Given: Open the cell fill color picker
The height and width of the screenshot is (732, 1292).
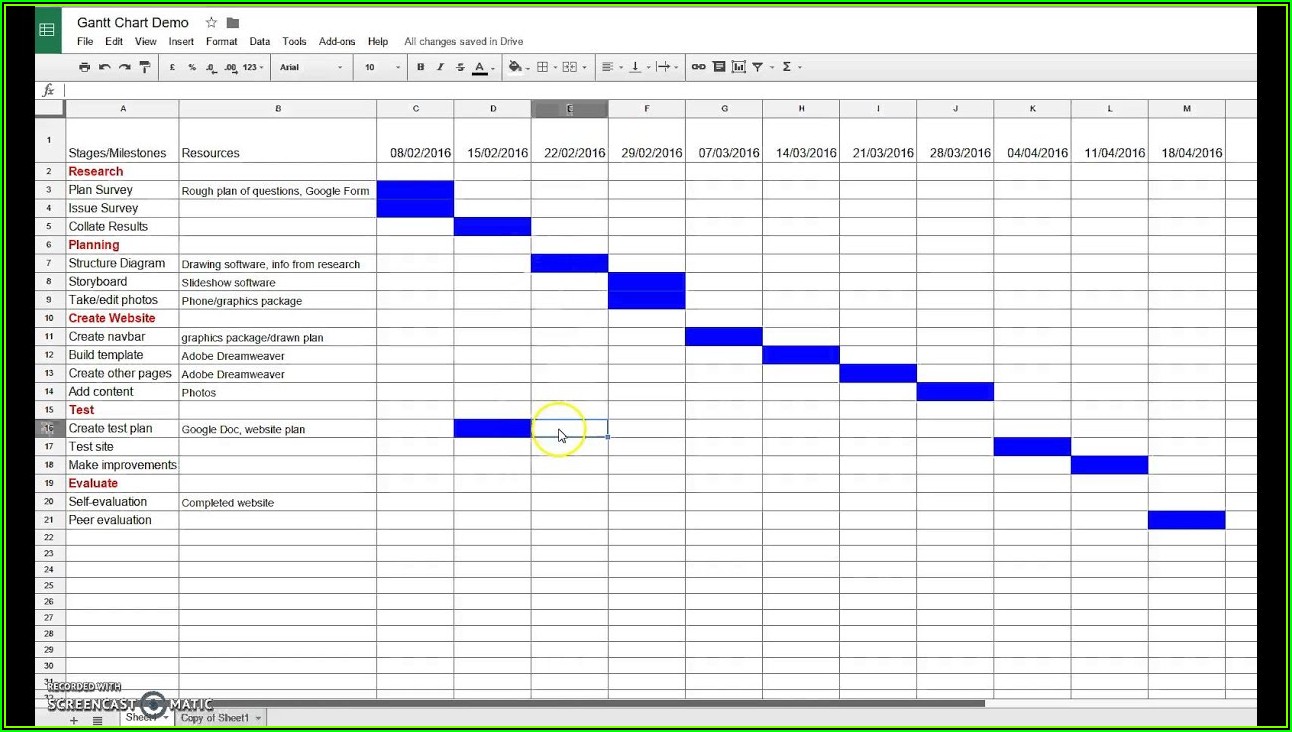Looking at the screenshot, I should 515,67.
